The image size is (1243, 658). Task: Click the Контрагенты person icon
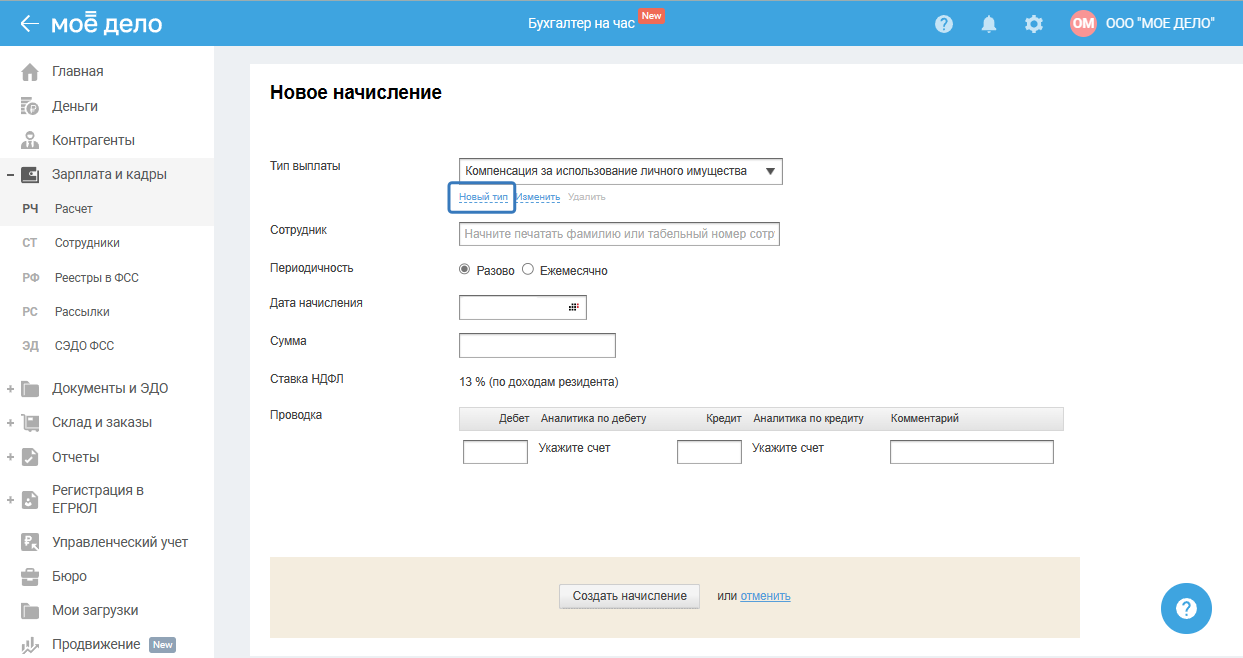tap(30, 140)
